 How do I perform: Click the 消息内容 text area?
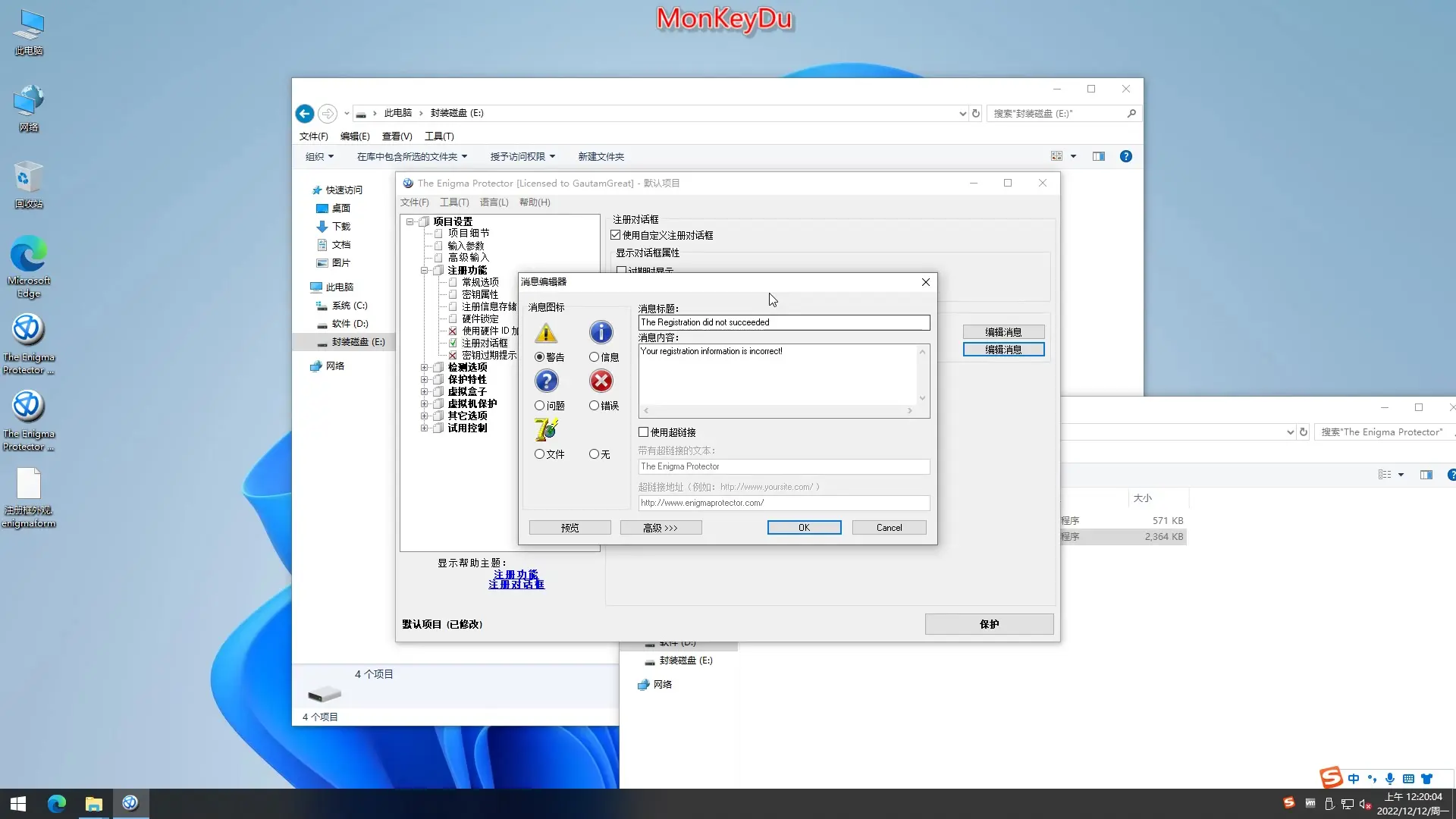point(778,375)
